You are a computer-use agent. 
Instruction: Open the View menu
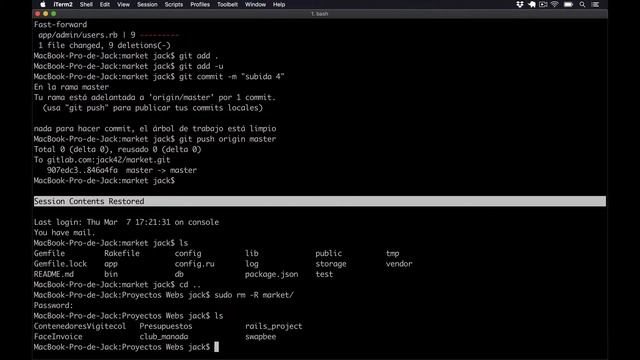123,4
